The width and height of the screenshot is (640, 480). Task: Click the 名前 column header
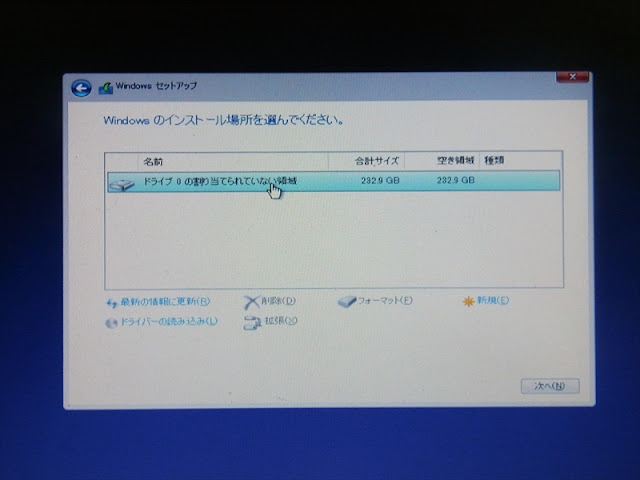pos(153,162)
